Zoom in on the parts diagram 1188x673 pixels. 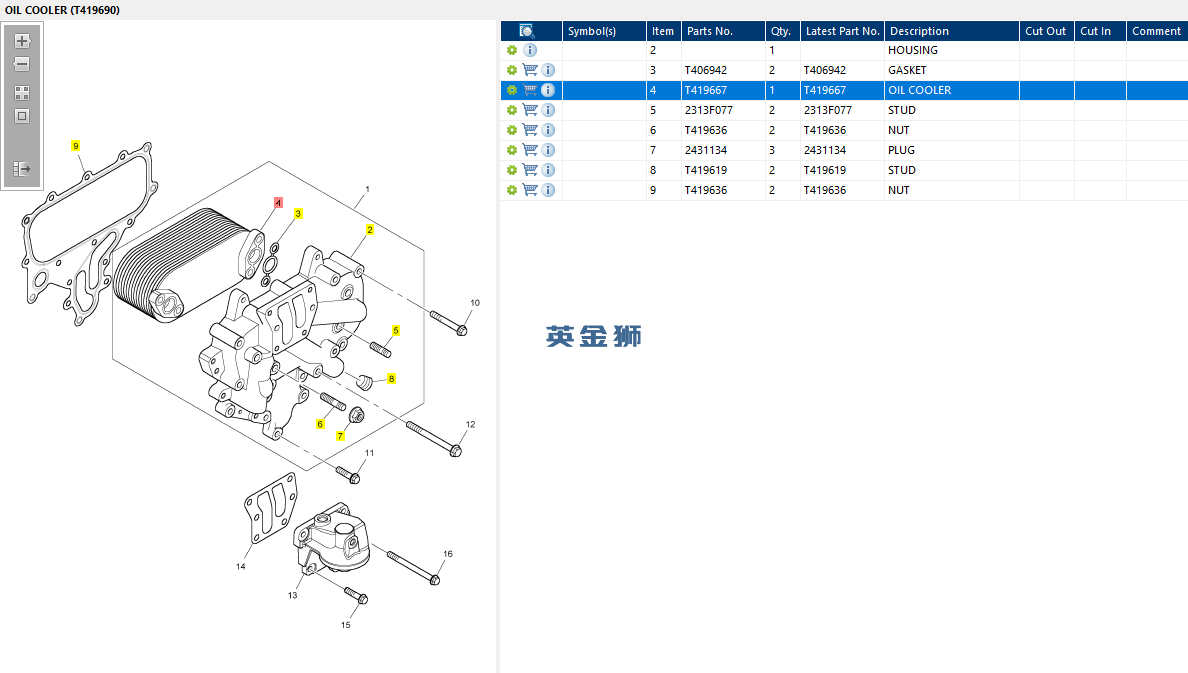click(22, 41)
